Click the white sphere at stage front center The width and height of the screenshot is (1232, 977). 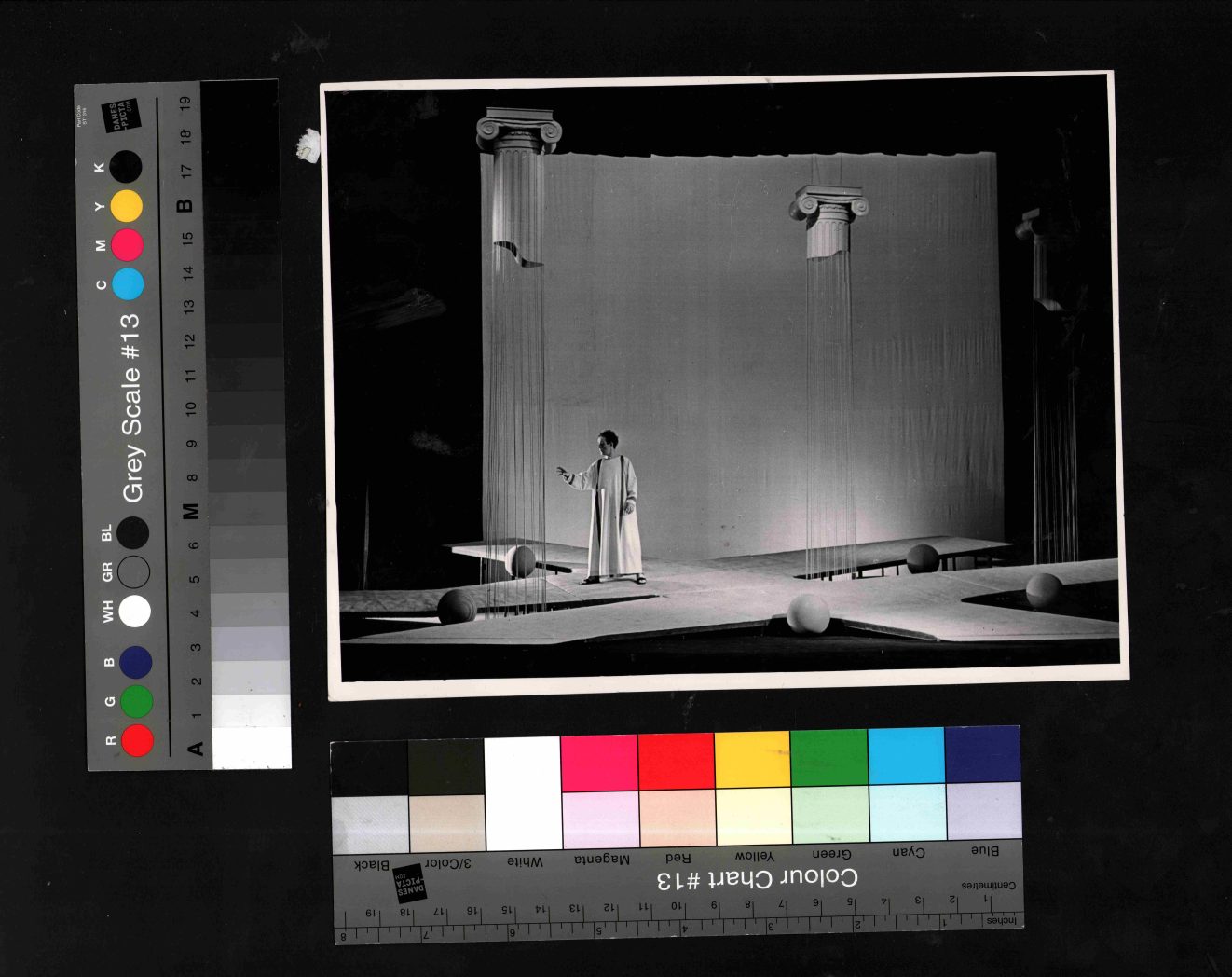(x=807, y=614)
